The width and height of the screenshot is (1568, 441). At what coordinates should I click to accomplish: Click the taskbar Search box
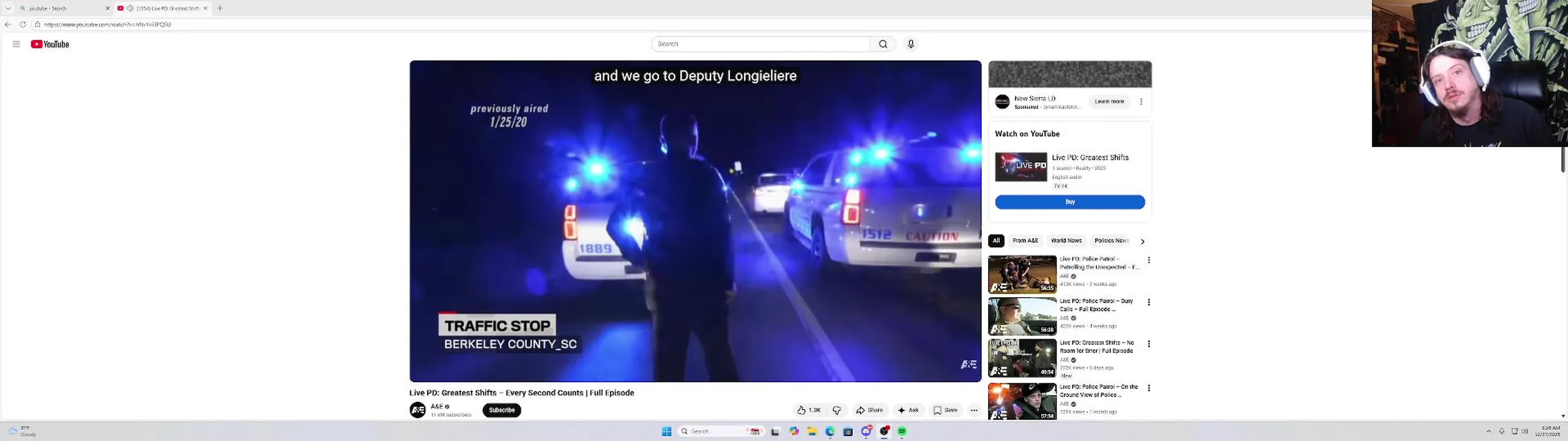(721, 431)
